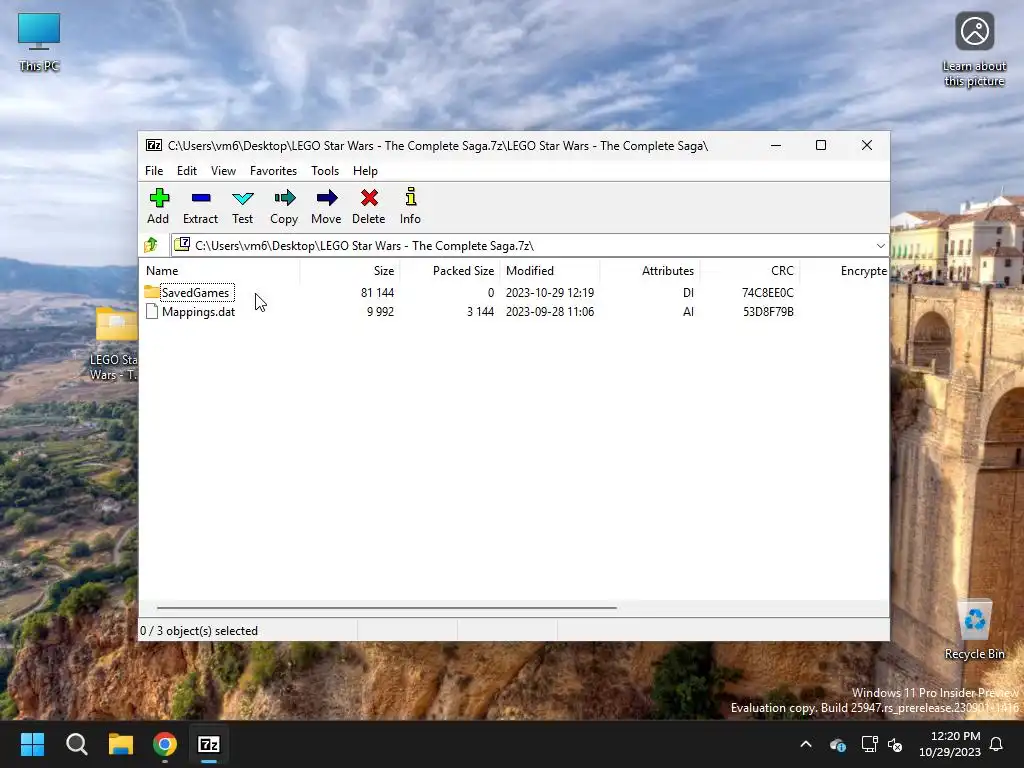Click the AI attribute value
1024x768 pixels.
[688, 312]
